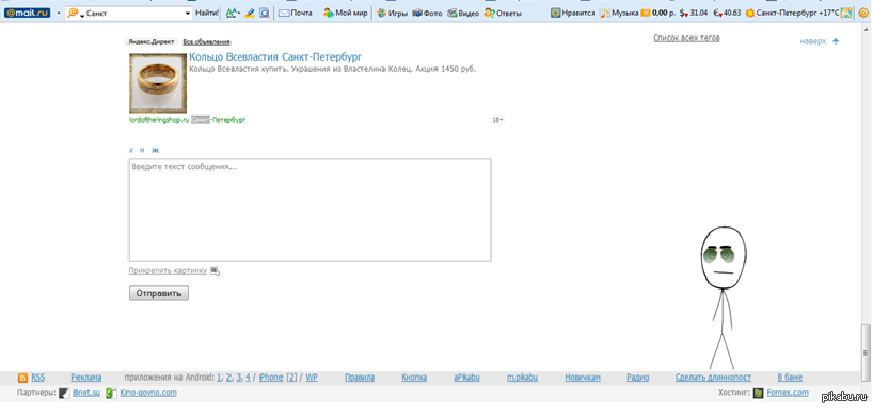Click the stick figure with sunglasses
Screen dimensions: 872x408
[723, 296]
